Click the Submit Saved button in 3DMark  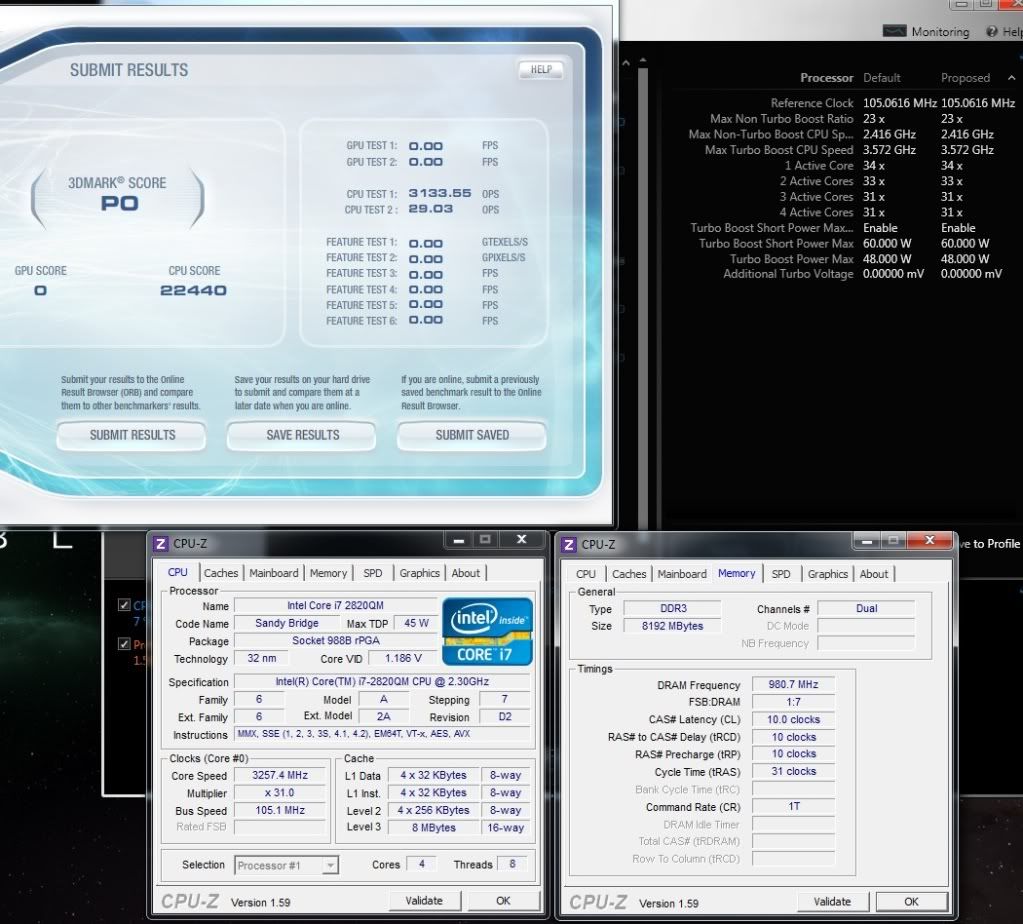[472, 435]
